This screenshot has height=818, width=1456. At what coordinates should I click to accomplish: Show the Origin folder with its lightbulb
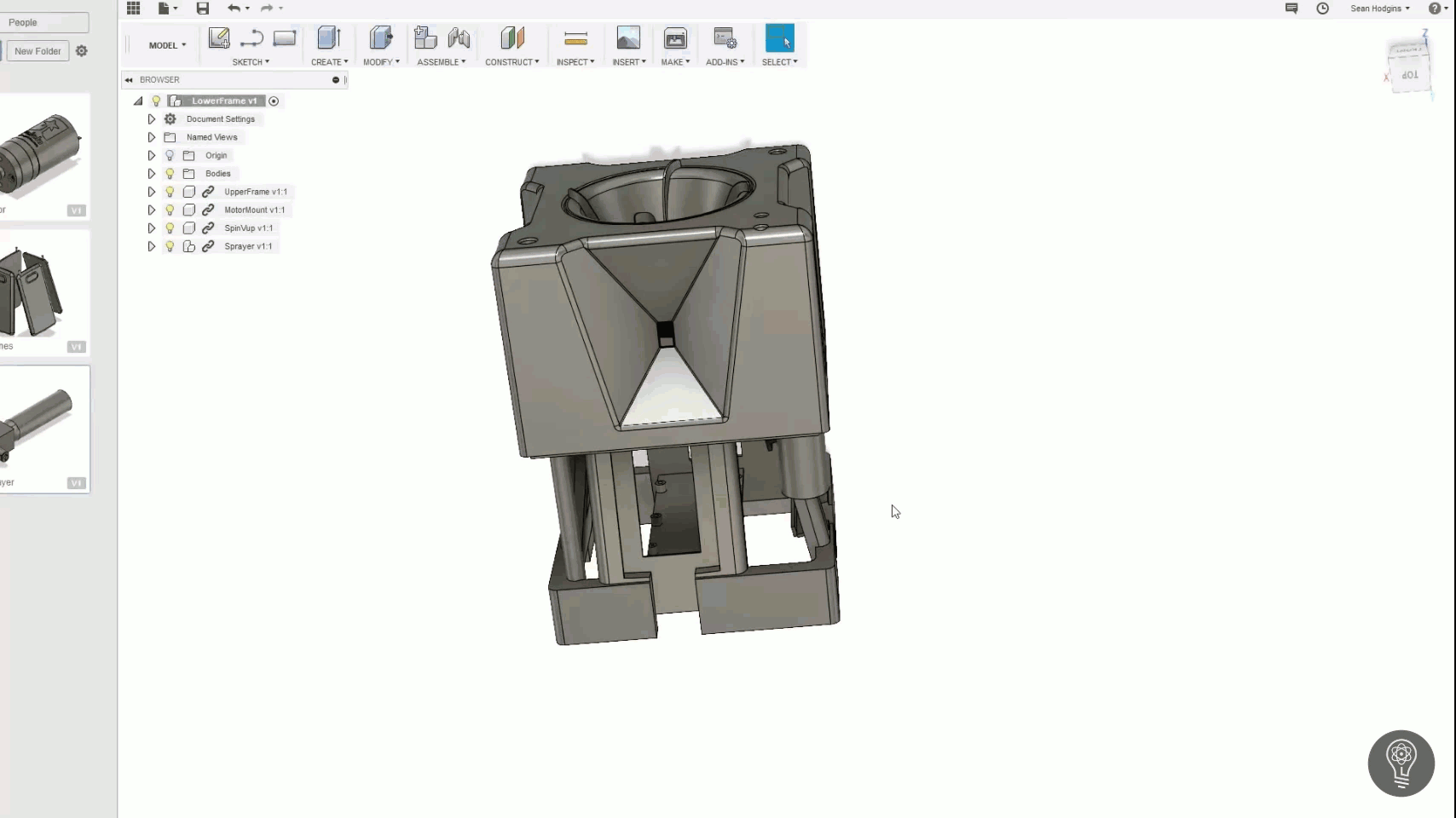(x=170, y=155)
